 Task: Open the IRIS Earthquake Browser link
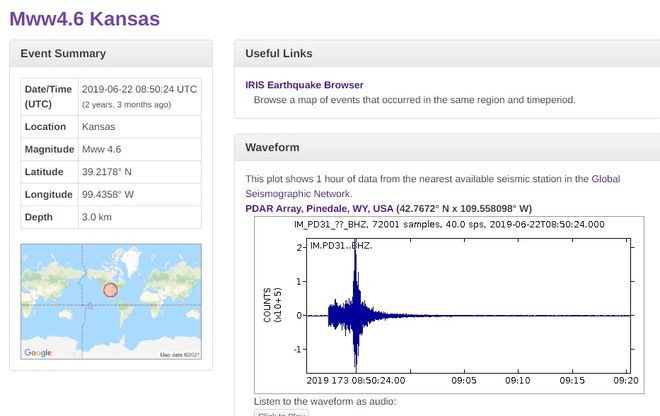pyautogui.click(x=304, y=85)
